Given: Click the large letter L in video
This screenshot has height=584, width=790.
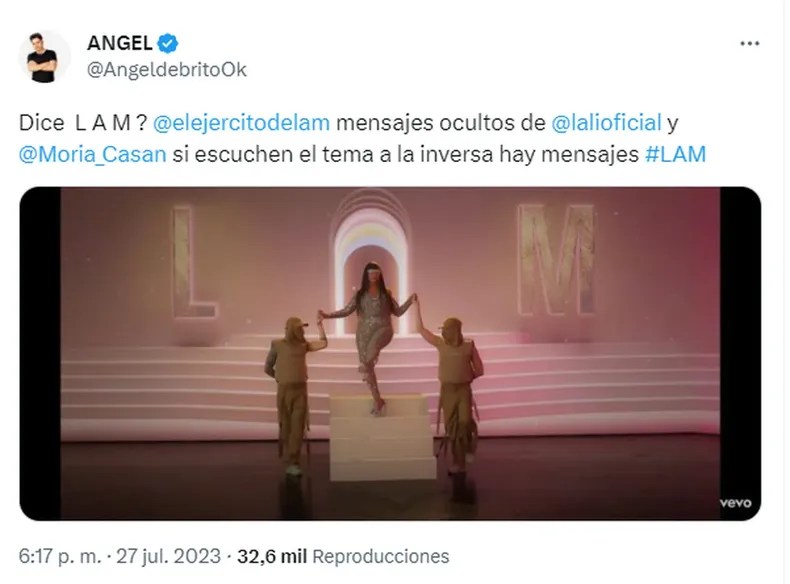Looking at the screenshot, I should point(192,263).
